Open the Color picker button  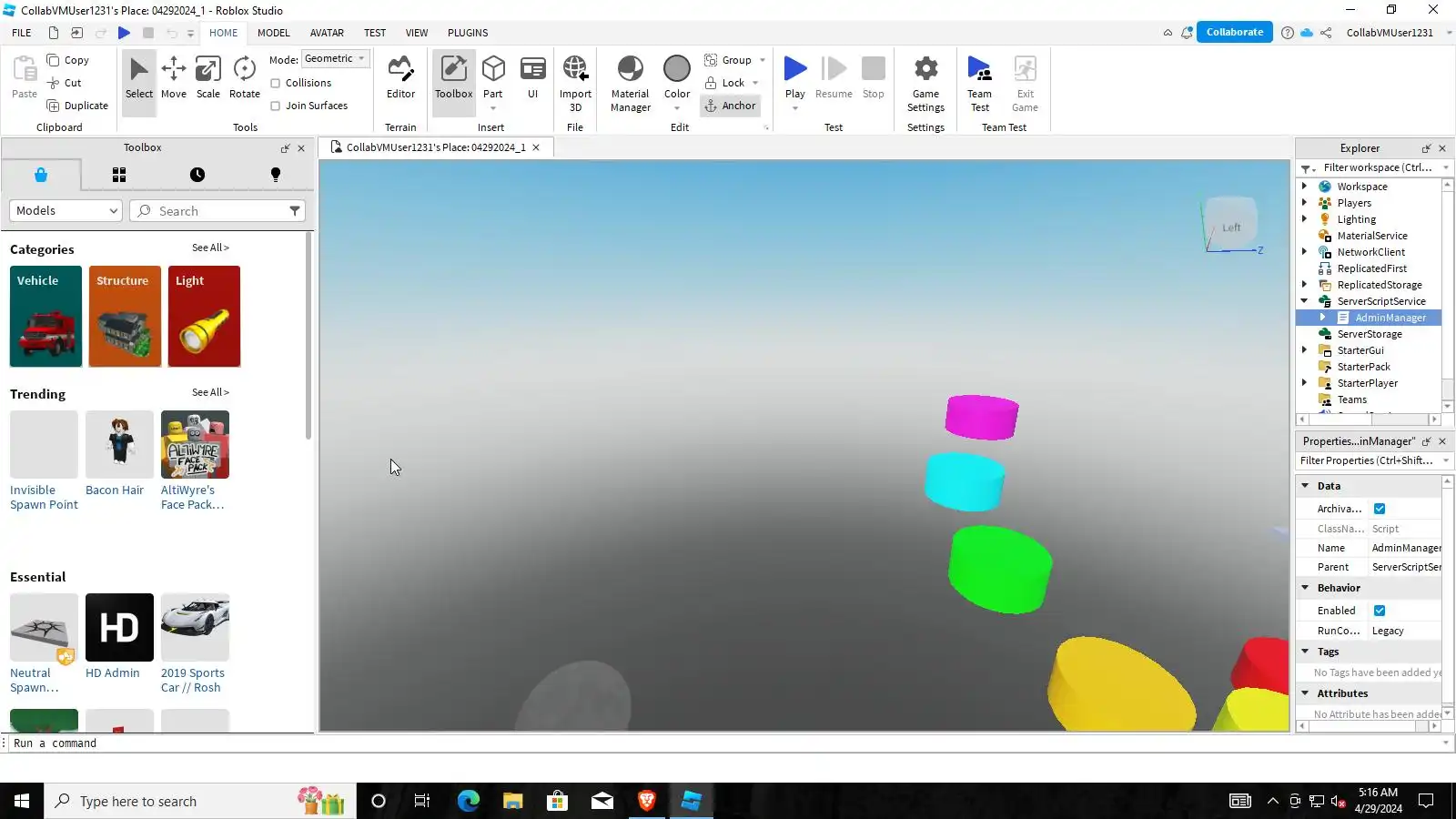pos(677,79)
